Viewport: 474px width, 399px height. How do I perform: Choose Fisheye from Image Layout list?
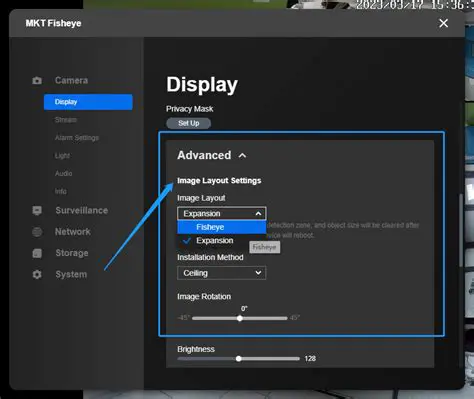coord(222,227)
